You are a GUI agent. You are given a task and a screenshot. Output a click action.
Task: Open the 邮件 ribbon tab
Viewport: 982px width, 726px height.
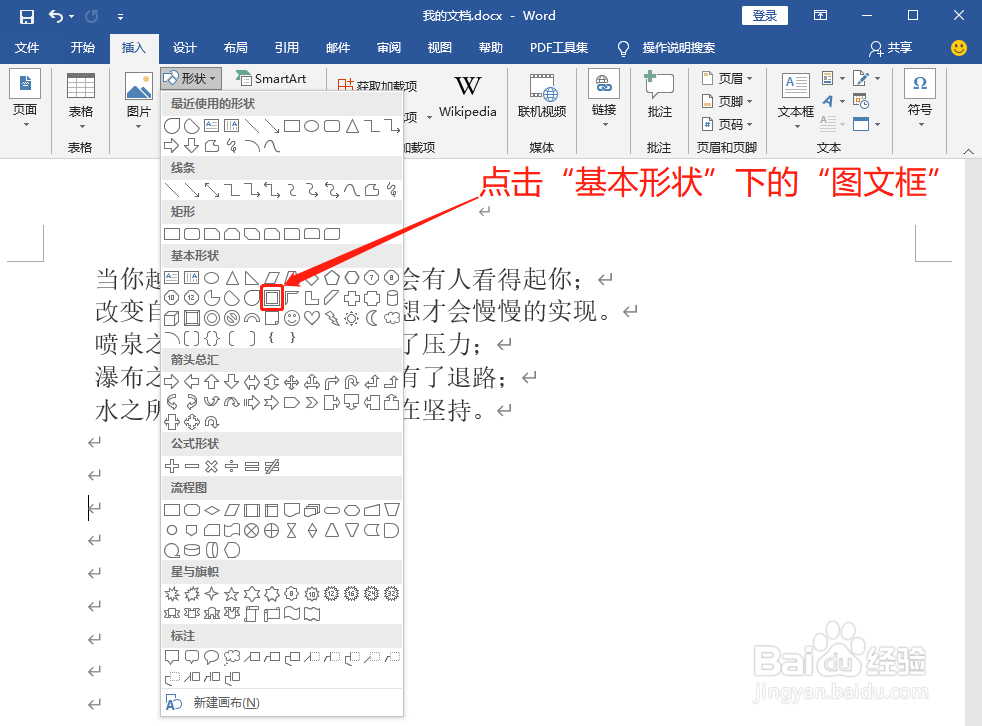tap(337, 47)
